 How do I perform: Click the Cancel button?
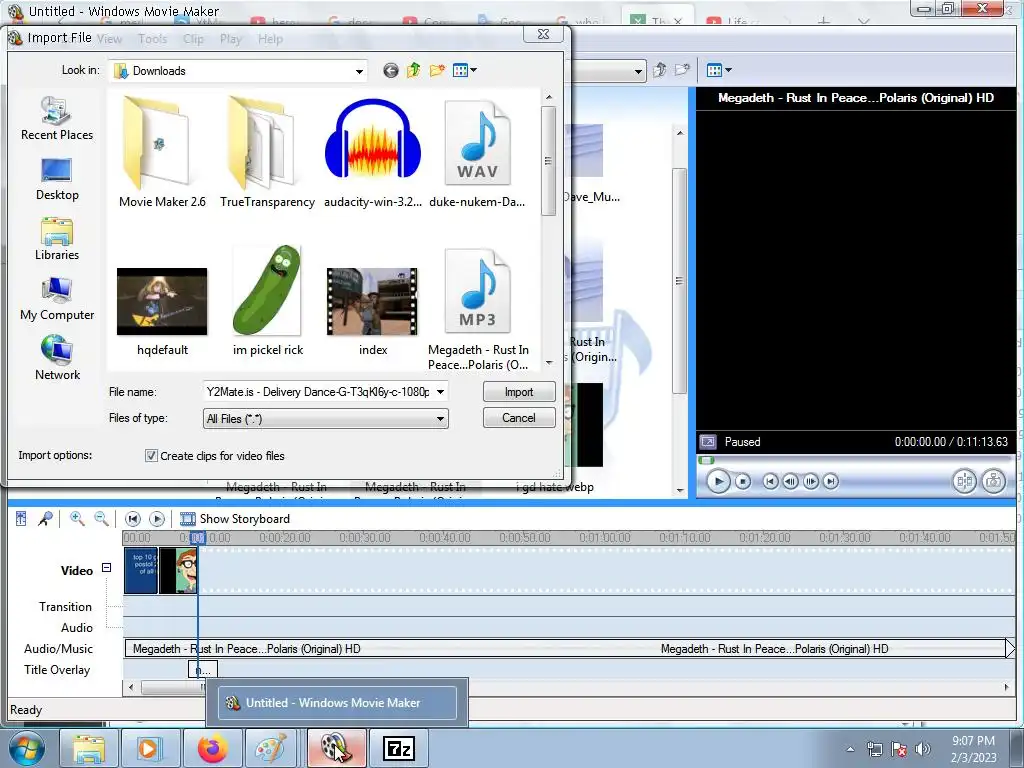pos(519,418)
